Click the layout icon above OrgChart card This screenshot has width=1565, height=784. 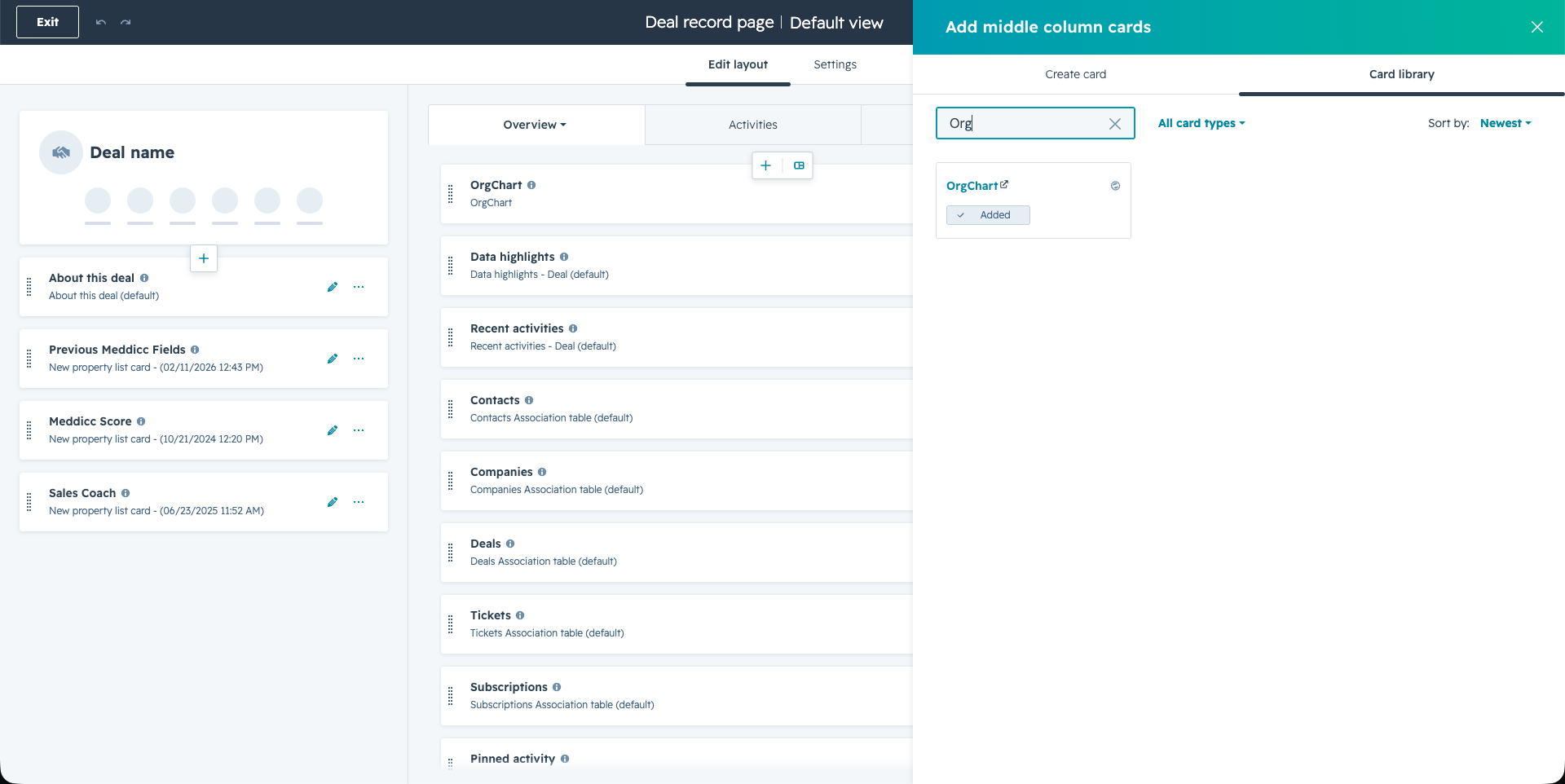(x=799, y=165)
